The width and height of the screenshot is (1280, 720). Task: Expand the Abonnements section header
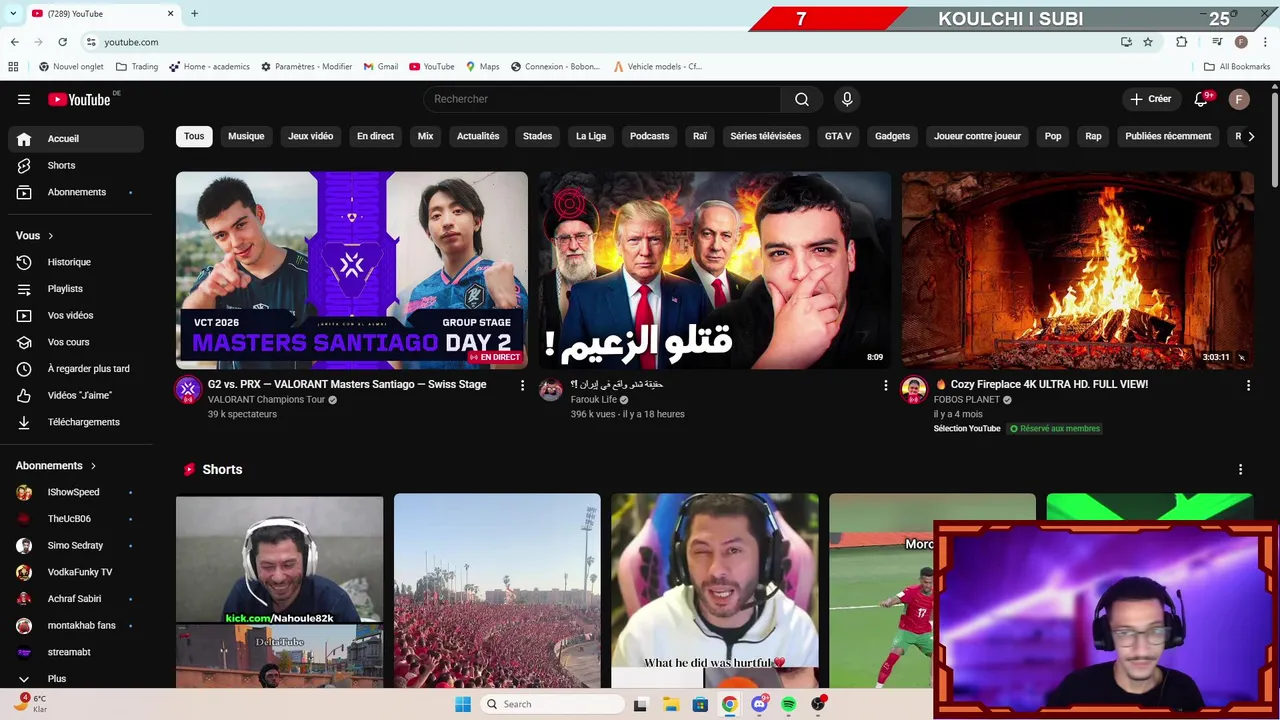click(x=56, y=466)
